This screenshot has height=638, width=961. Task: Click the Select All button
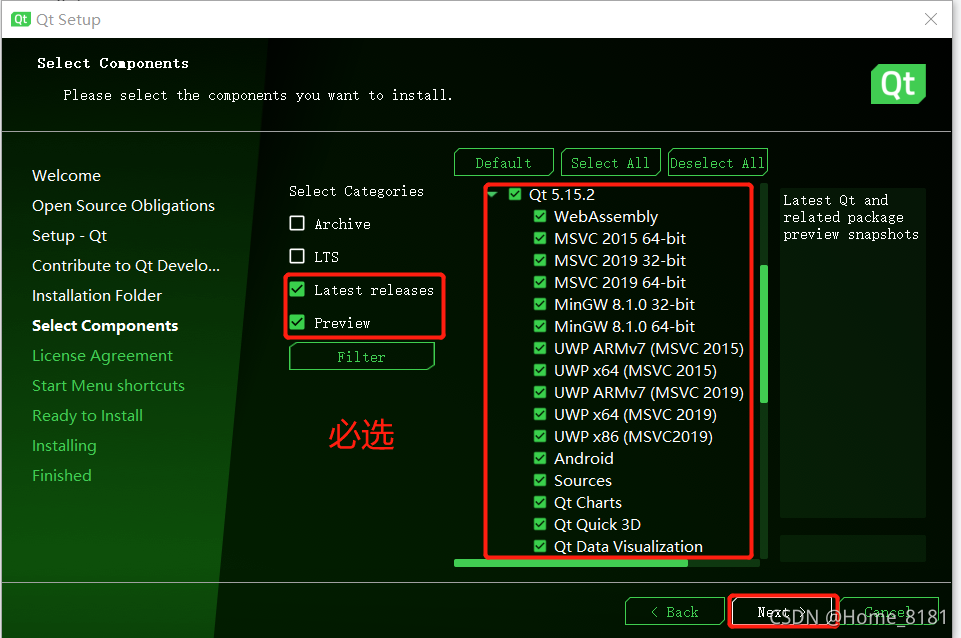[610, 162]
